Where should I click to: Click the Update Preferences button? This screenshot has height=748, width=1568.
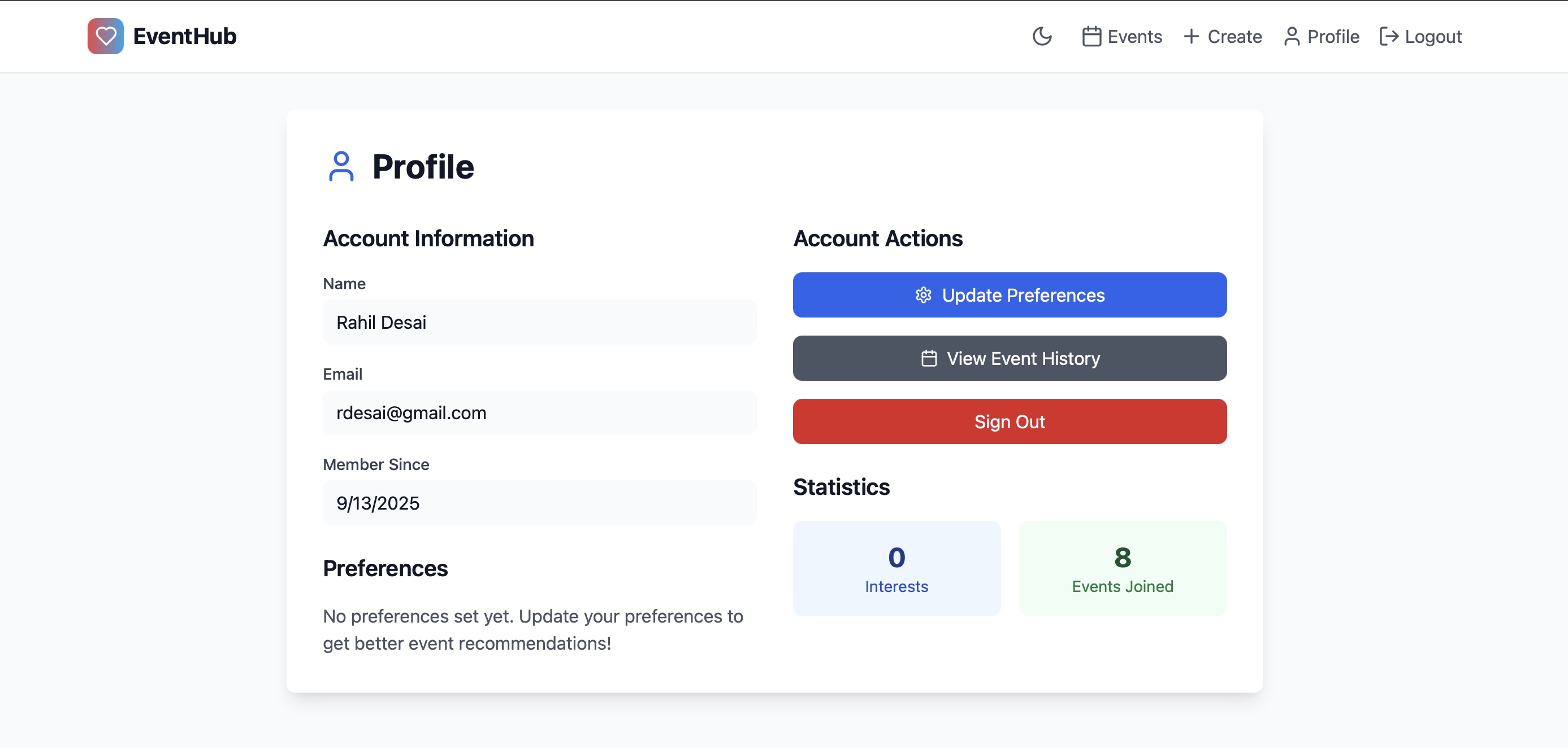(x=1023, y=295)
